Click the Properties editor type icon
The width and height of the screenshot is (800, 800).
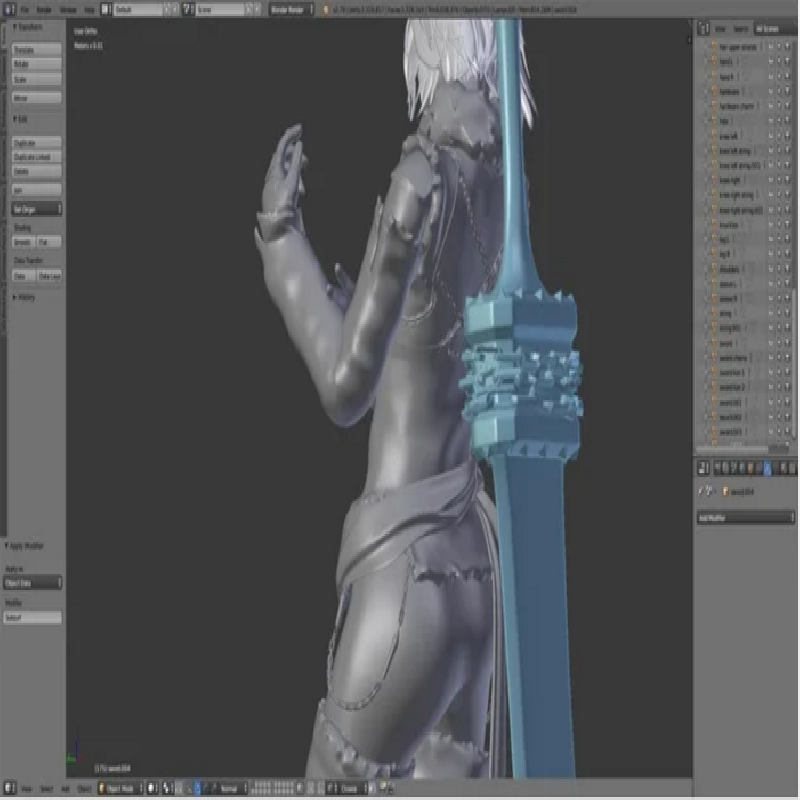pos(704,467)
